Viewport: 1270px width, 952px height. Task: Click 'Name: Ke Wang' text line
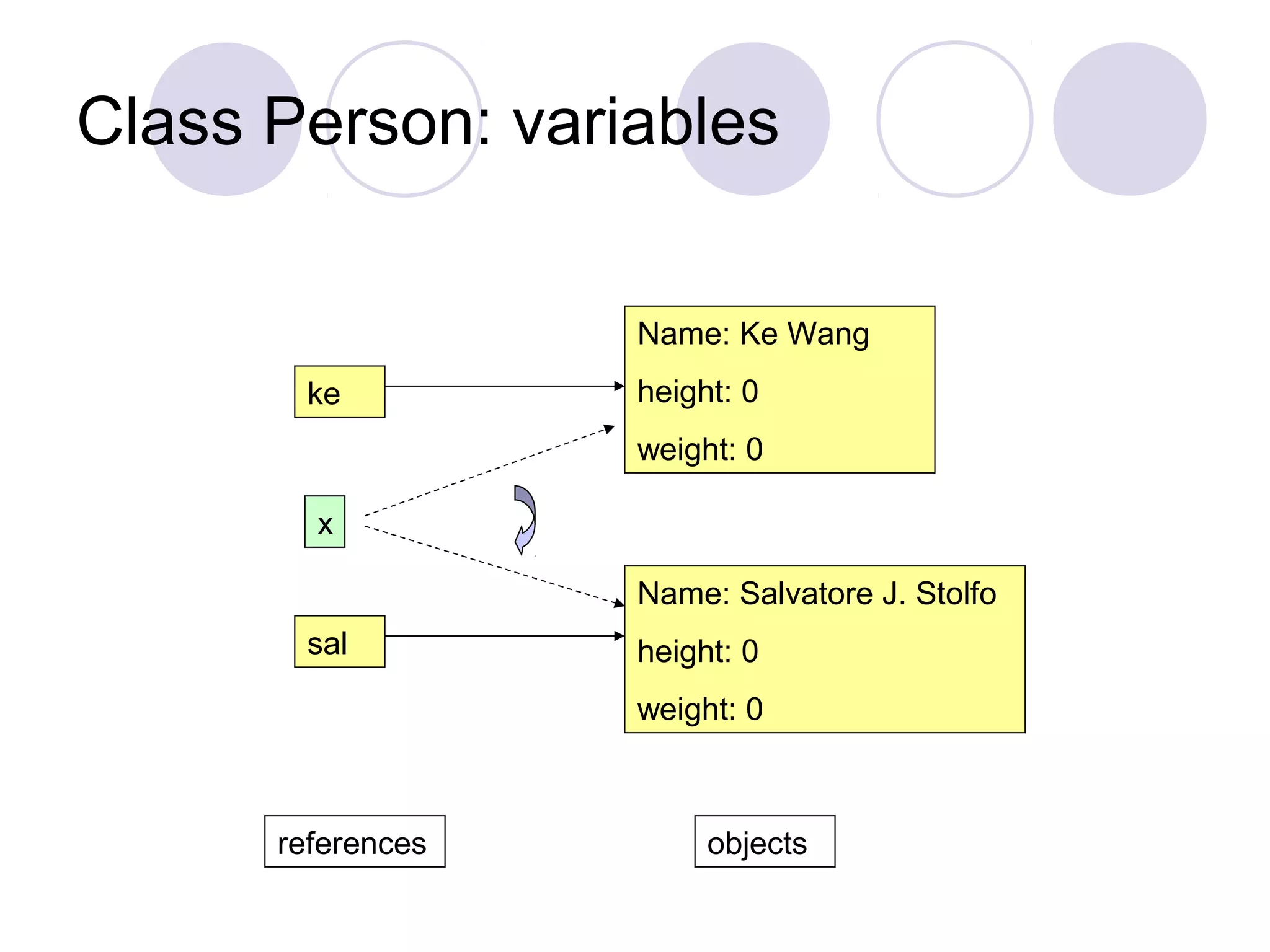pos(753,334)
